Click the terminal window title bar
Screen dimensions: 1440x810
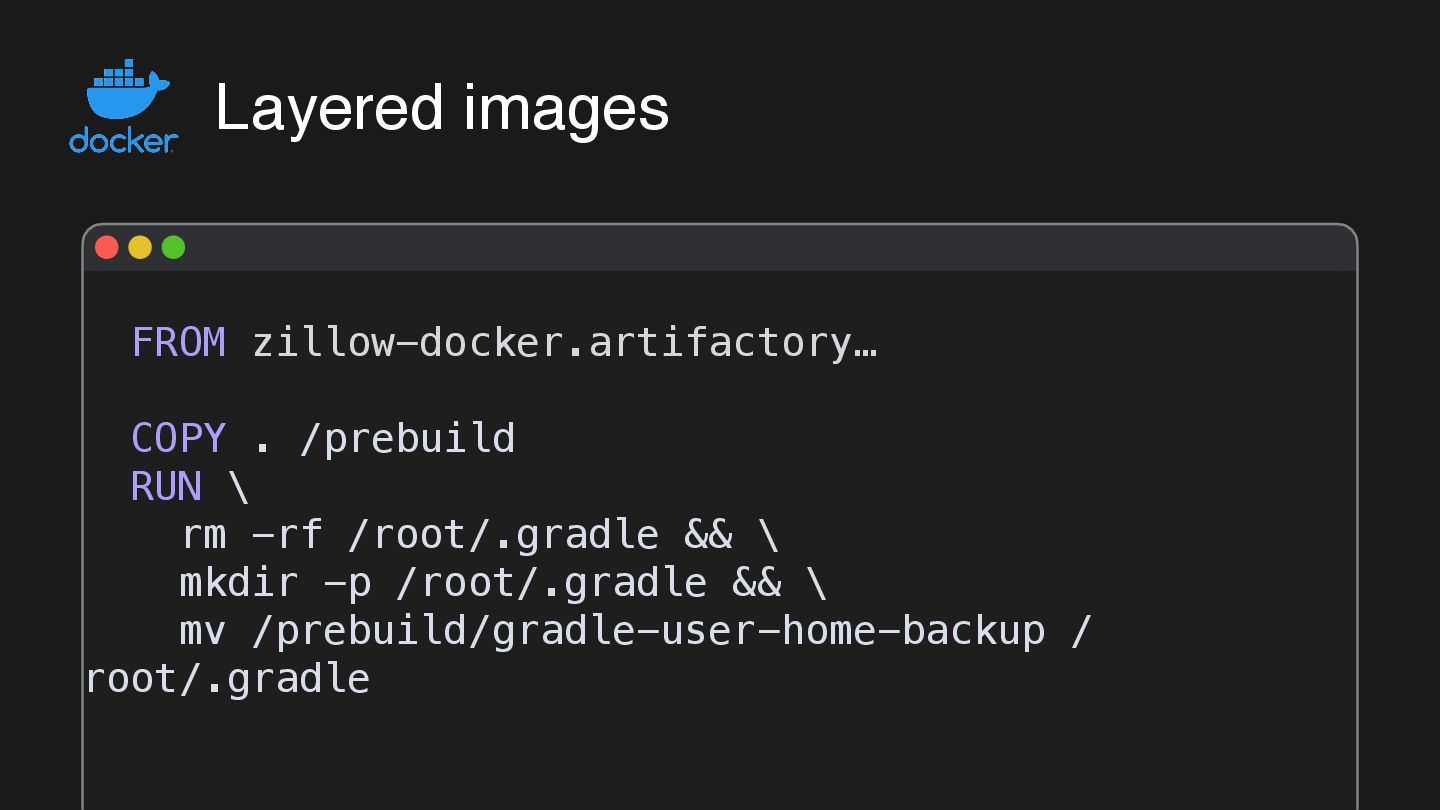720,248
